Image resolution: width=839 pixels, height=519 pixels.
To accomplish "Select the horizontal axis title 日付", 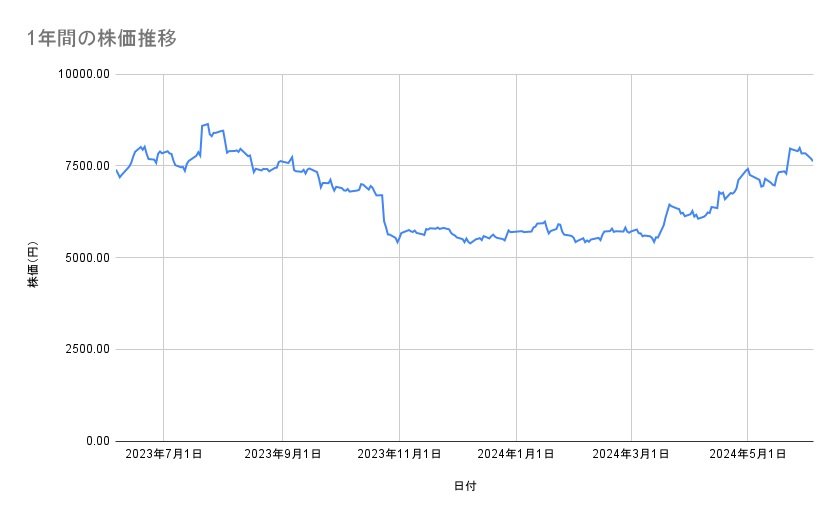I will 465,486.
